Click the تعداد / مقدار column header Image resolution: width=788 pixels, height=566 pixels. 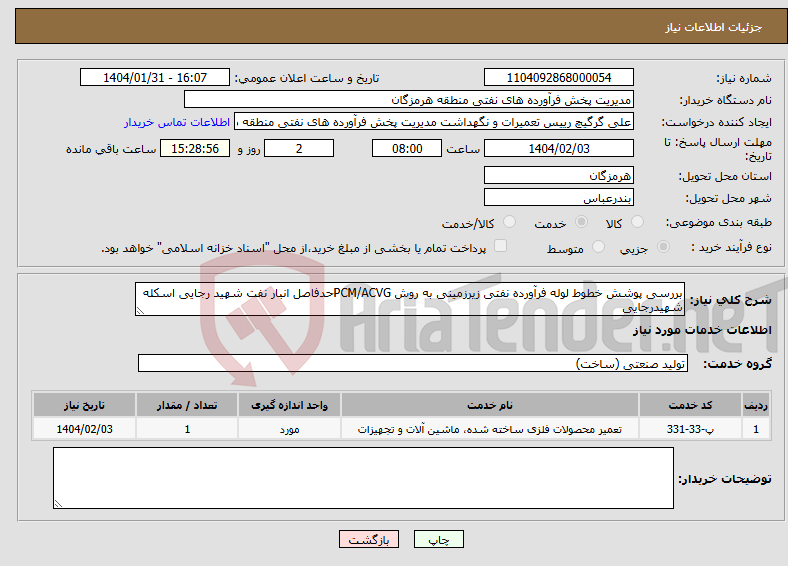(187, 405)
